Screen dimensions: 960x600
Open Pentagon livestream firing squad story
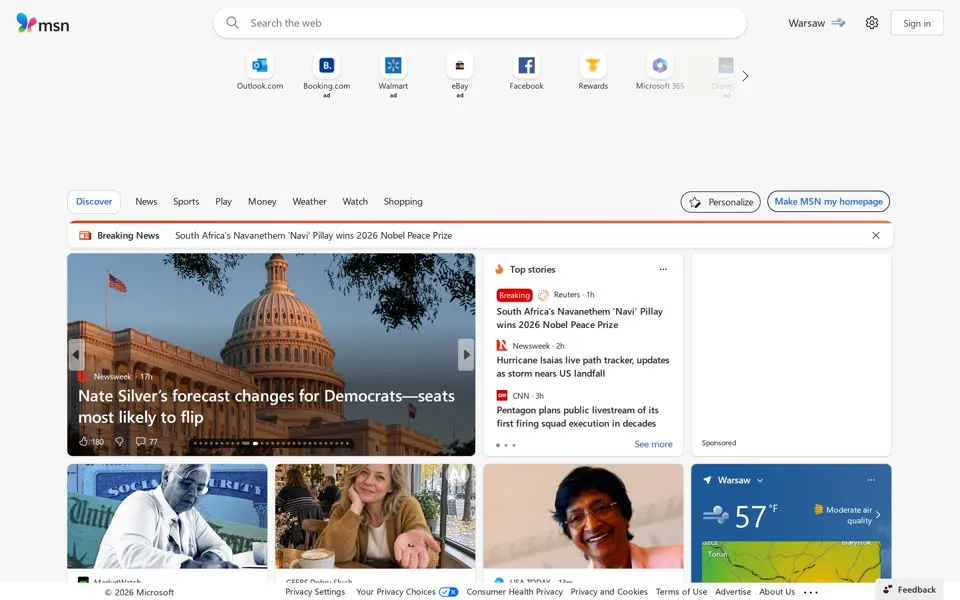[577, 416]
